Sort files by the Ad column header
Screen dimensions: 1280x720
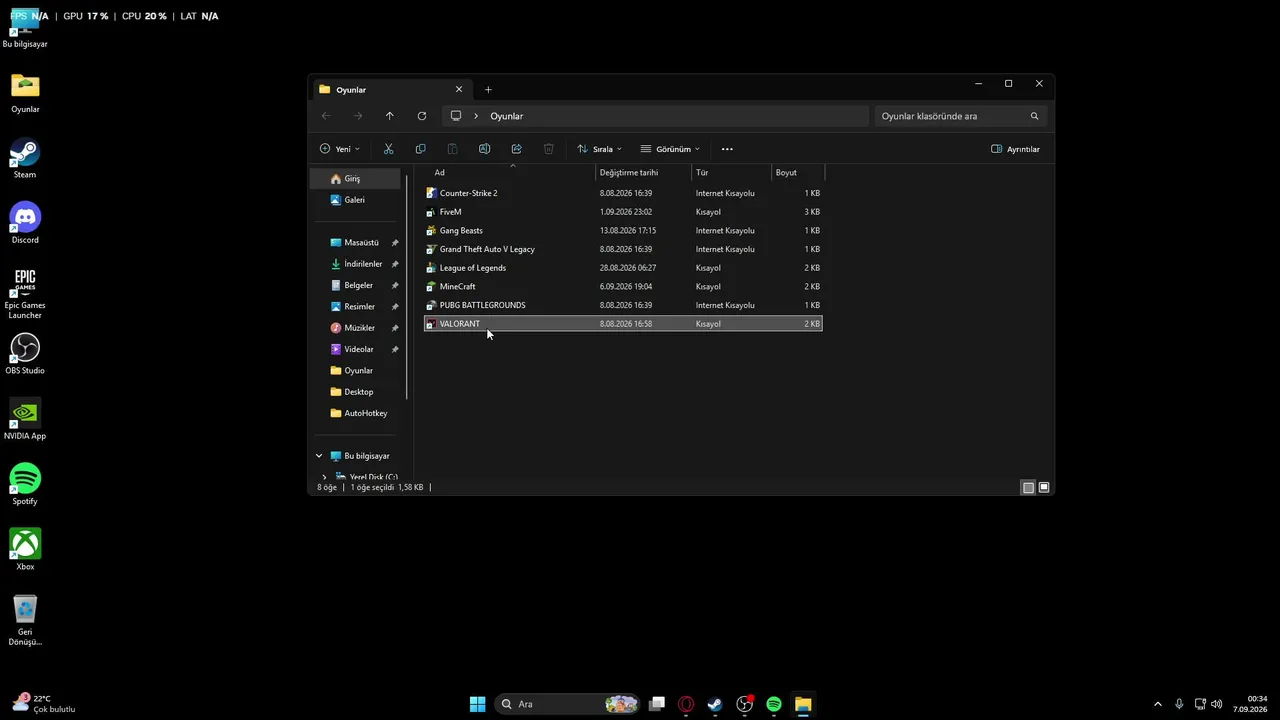510,173
